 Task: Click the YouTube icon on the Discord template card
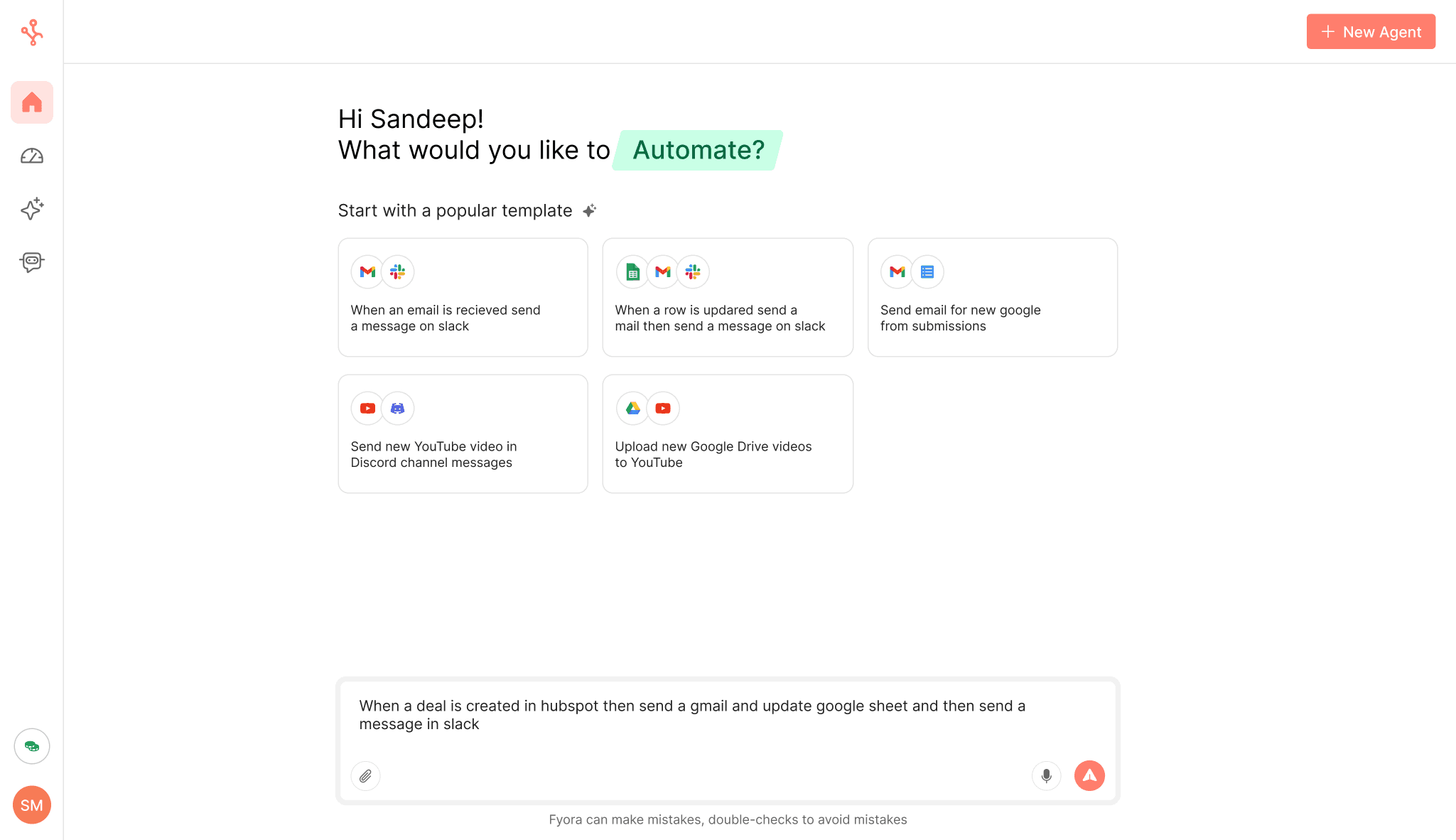[x=367, y=408]
